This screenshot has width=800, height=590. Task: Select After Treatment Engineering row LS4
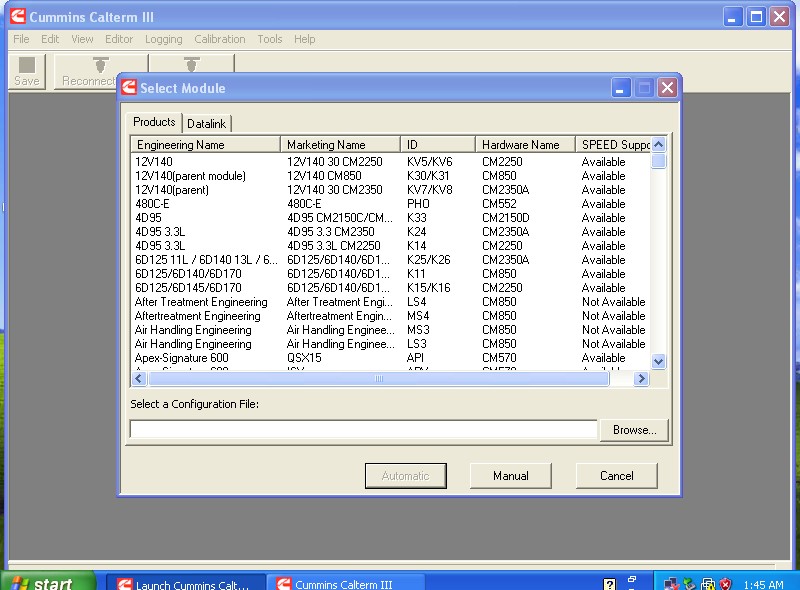[390, 302]
